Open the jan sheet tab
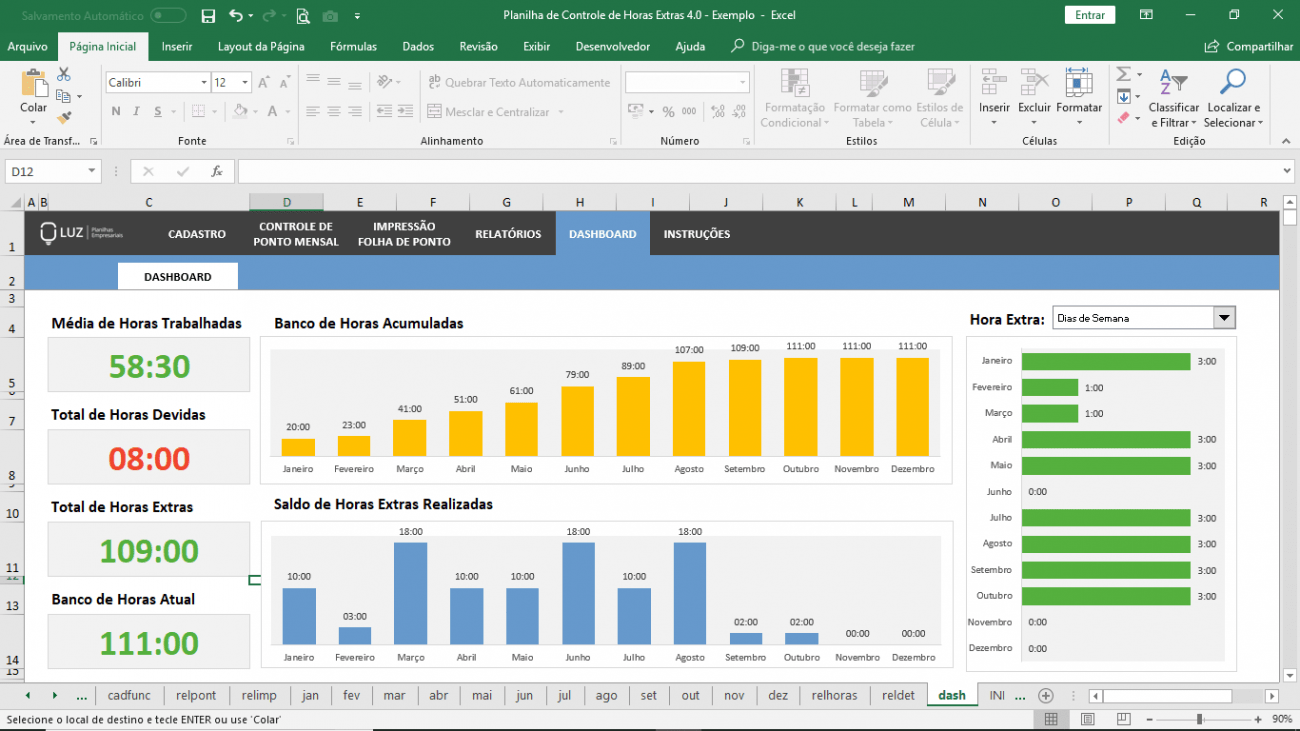Image resolution: width=1300 pixels, height=731 pixels. pyautogui.click(x=310, y=695)
